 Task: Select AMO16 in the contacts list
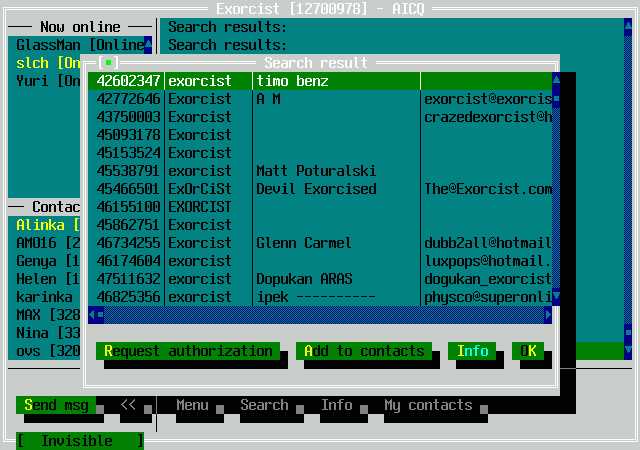[x=44, y=243]
